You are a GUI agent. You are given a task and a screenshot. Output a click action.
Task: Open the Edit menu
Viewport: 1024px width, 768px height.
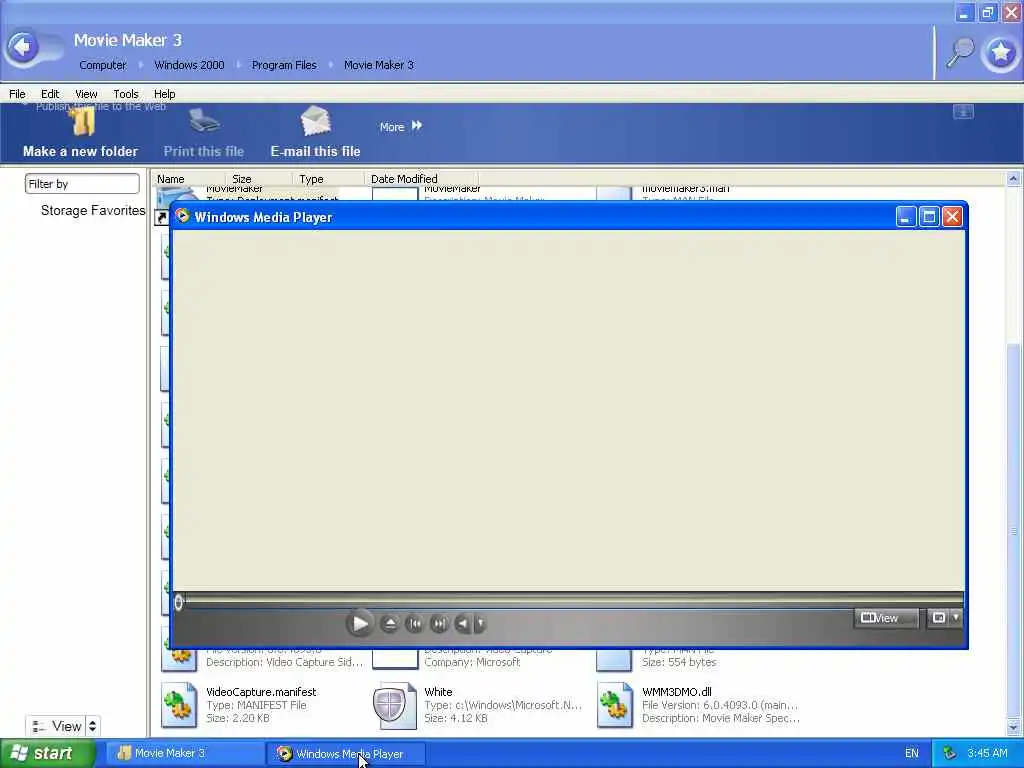(x=50, y=94)
